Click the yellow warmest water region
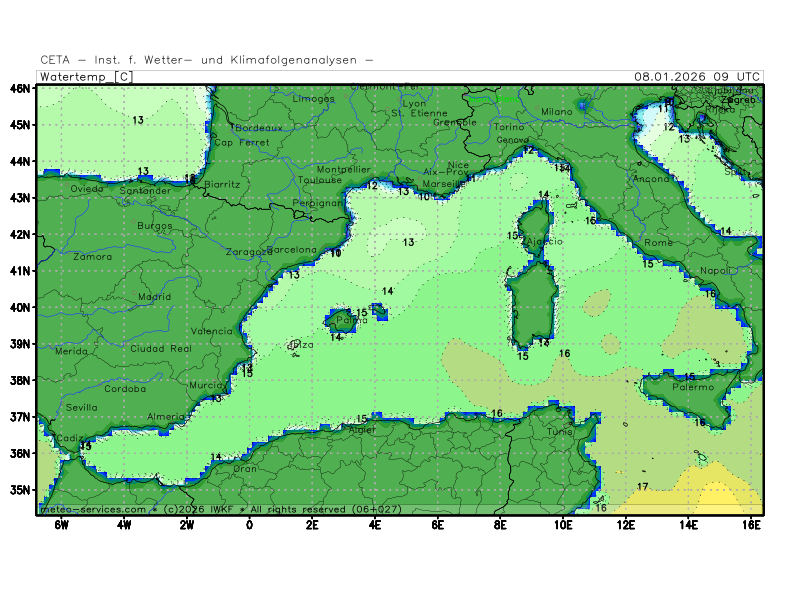Viewport: 800px width, 600px height. point(720,497)
